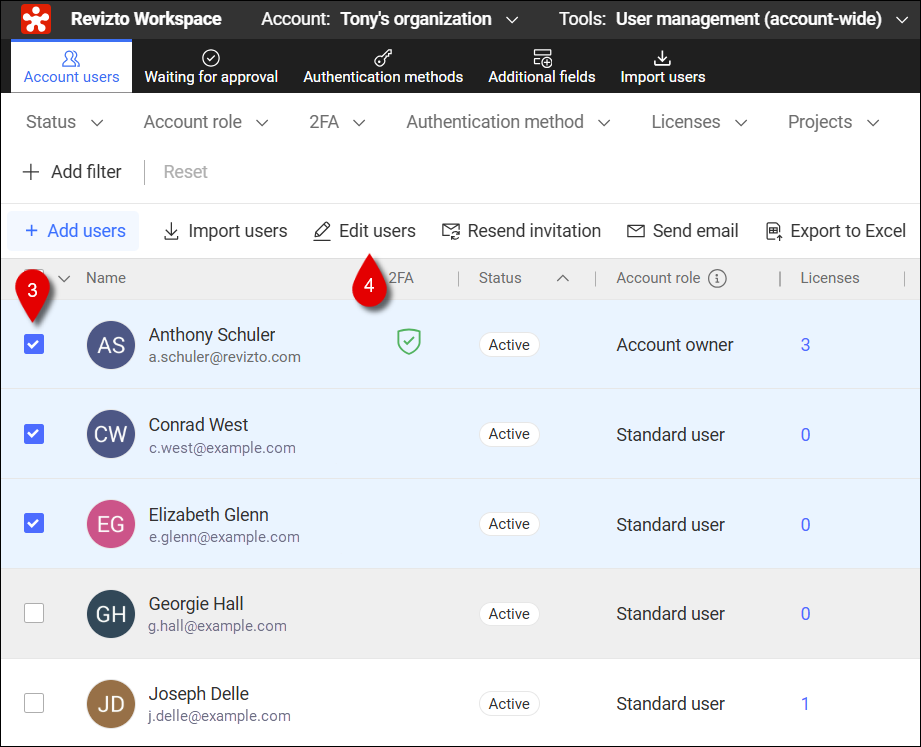Uncheck Conrad West's checkbox
Viewport: 921px width, 747px height.
[34, 434]
